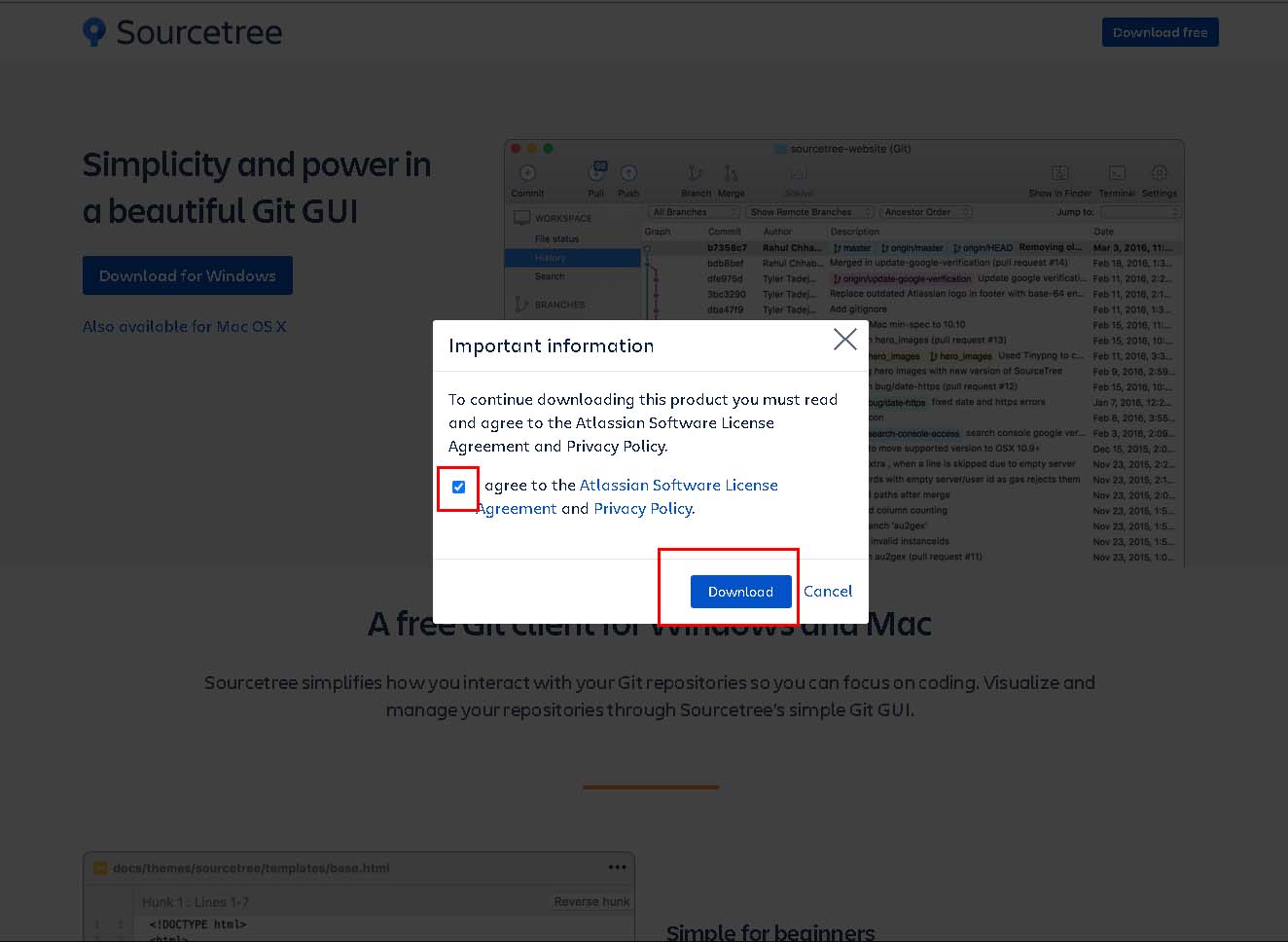This screenshot has width=1288, height=942.
Task: Click the Settings gear toolbar icon
Action: pyautogui.click(x=1159, y=172)
